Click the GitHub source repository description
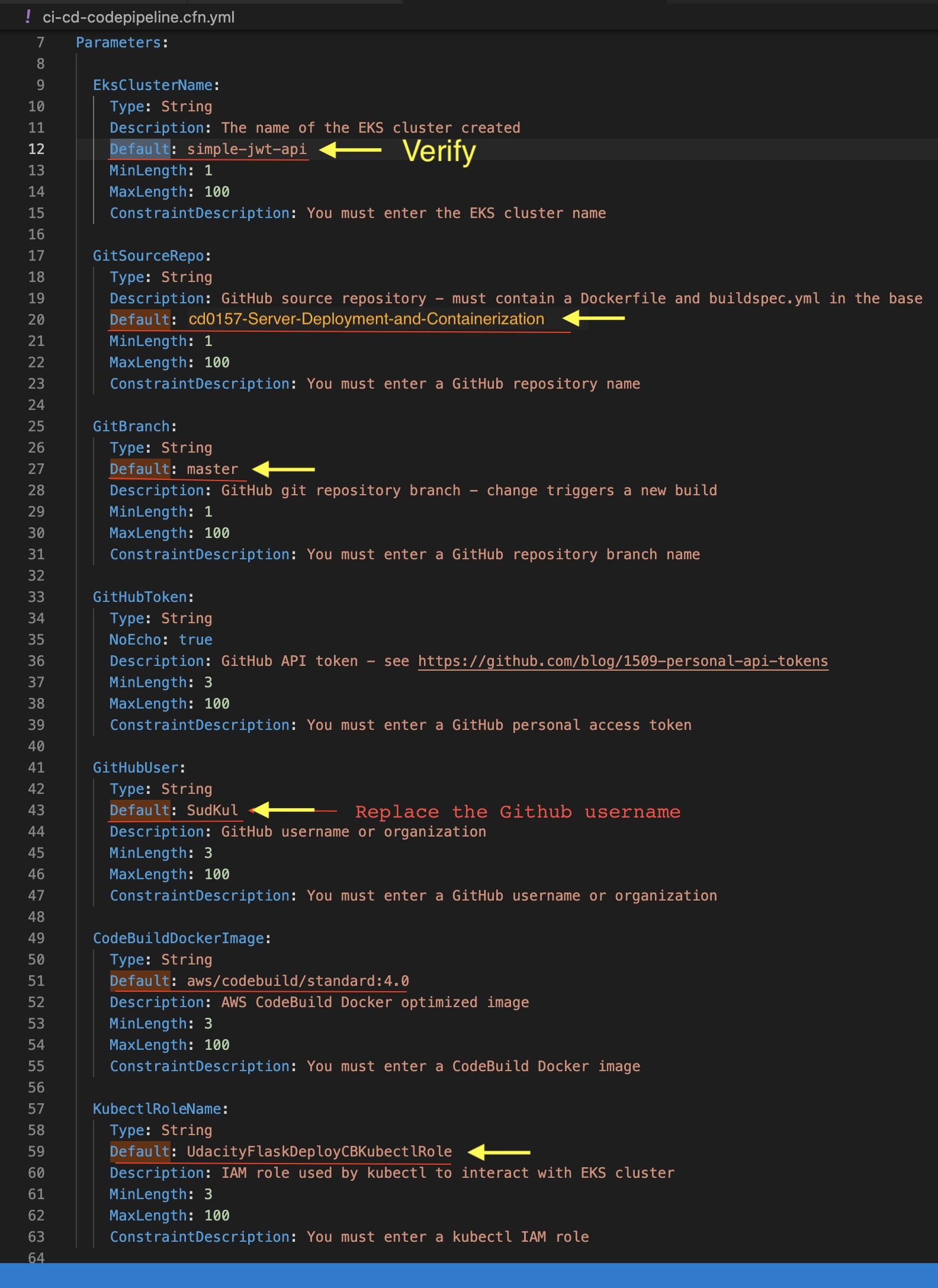The width and height of the screenshot is (938, 1288). 572,299
